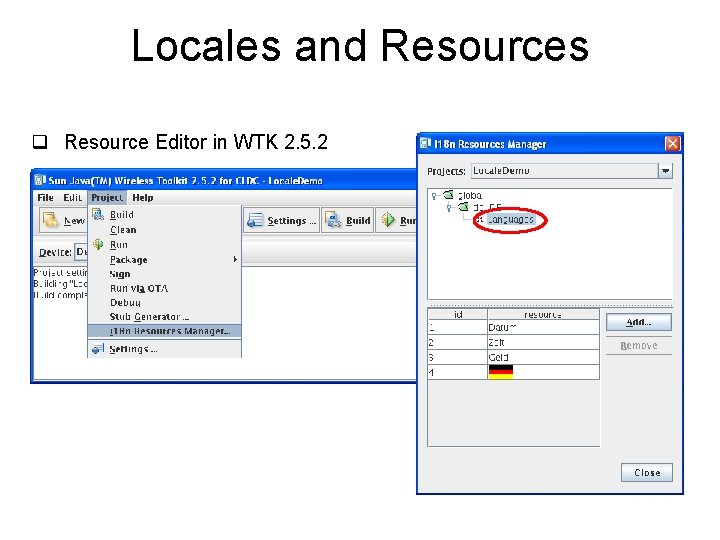Open Settings from the Project menu
The width and height of the screenshot is (720, 540).
[x=133, y=349]
